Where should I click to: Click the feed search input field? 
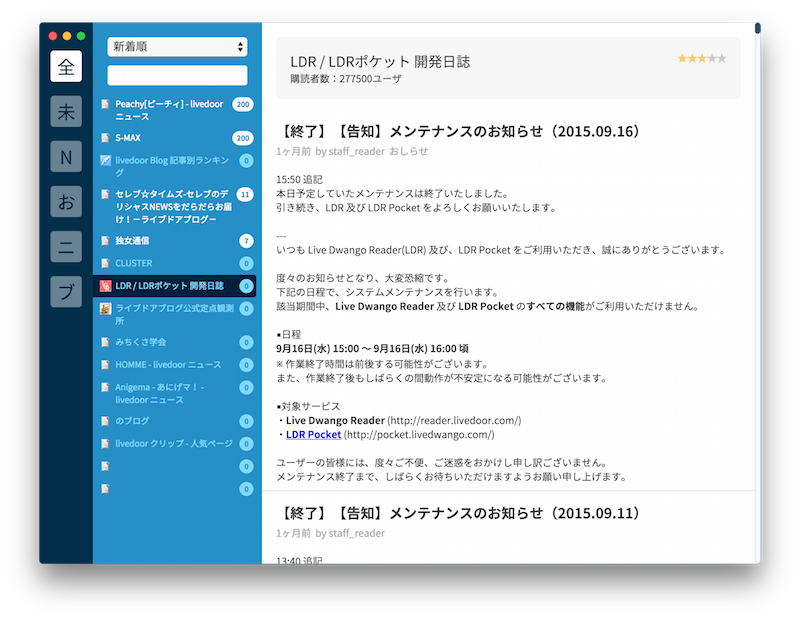tap(177, 75)
